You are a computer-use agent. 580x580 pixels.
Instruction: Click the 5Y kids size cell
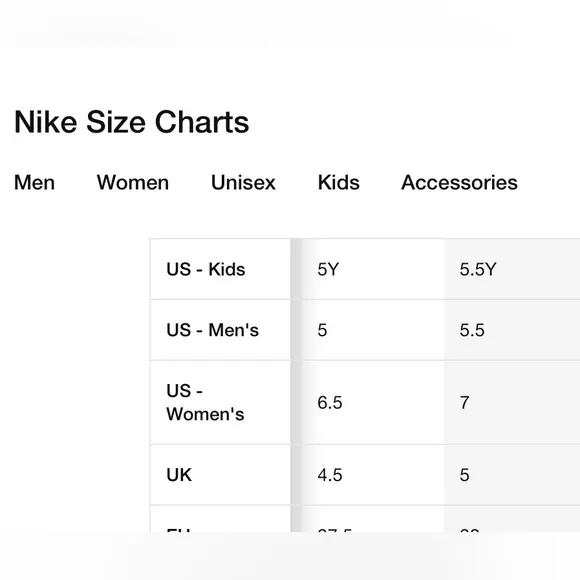click(373, 269)
